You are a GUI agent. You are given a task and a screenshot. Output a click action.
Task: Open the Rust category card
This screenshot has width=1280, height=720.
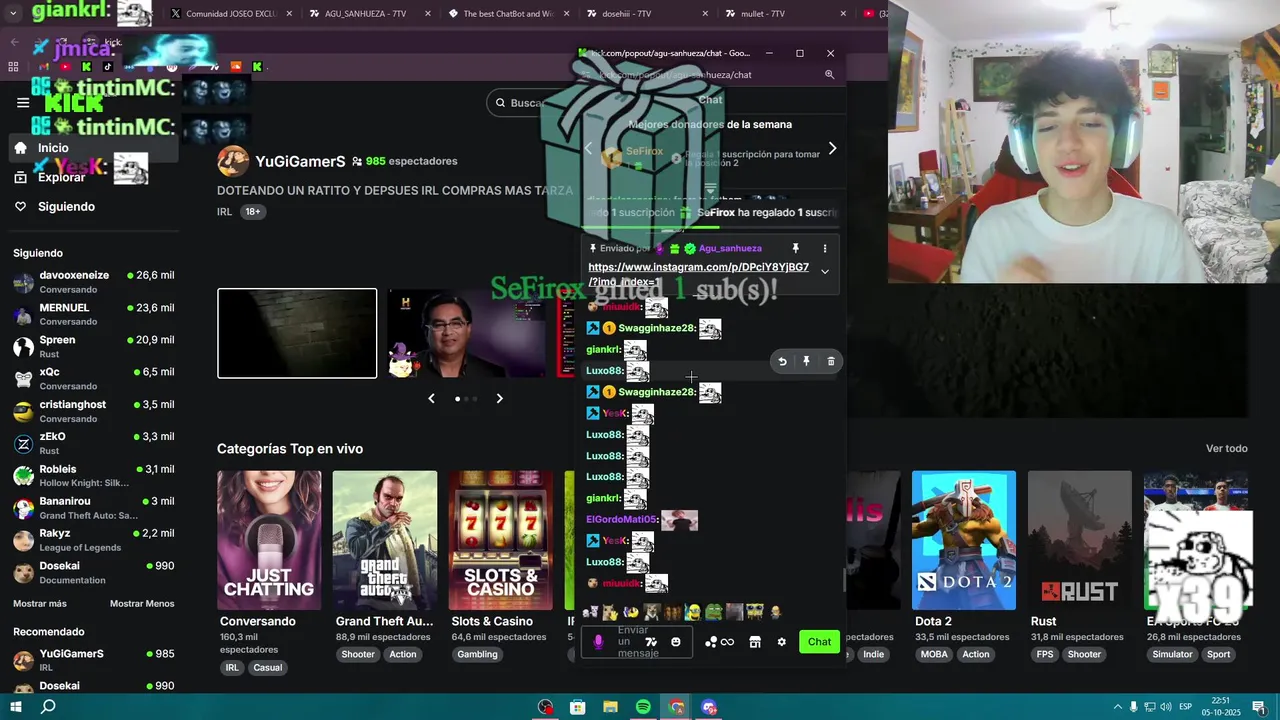(1080, 540)
